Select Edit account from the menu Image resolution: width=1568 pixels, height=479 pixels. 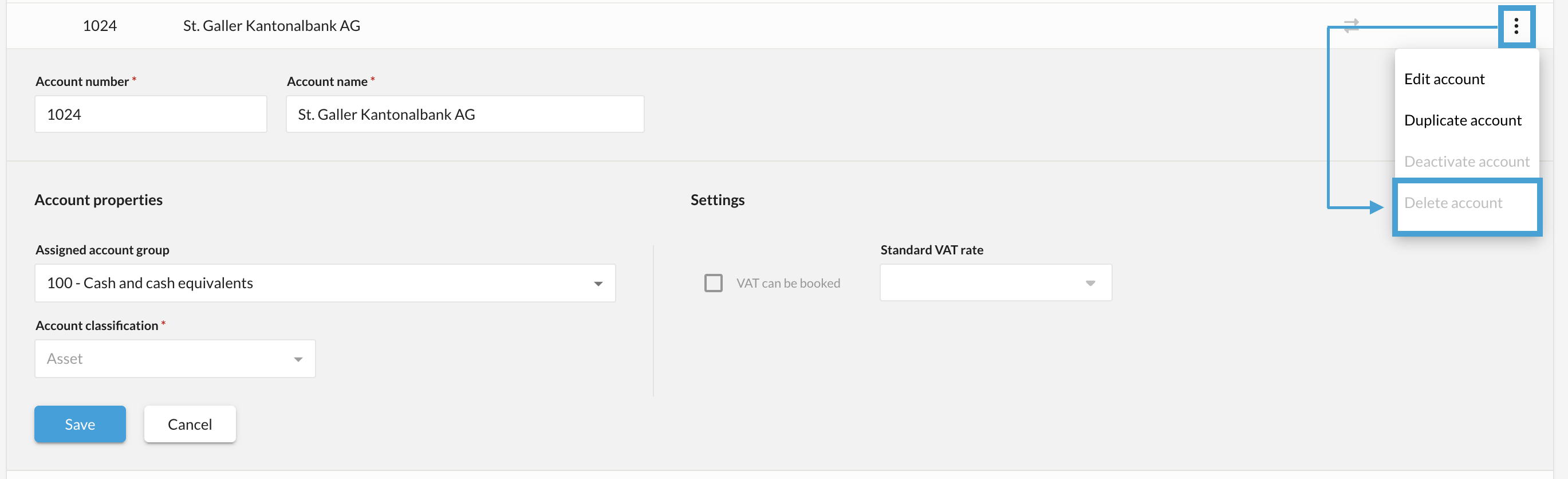click(1444, 79)
